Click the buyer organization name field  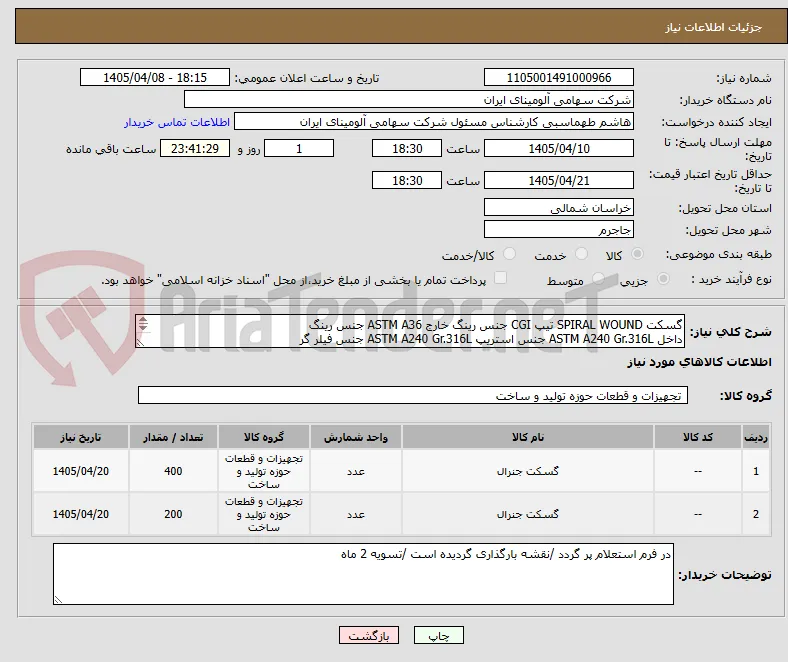click(x=409, y=100)
